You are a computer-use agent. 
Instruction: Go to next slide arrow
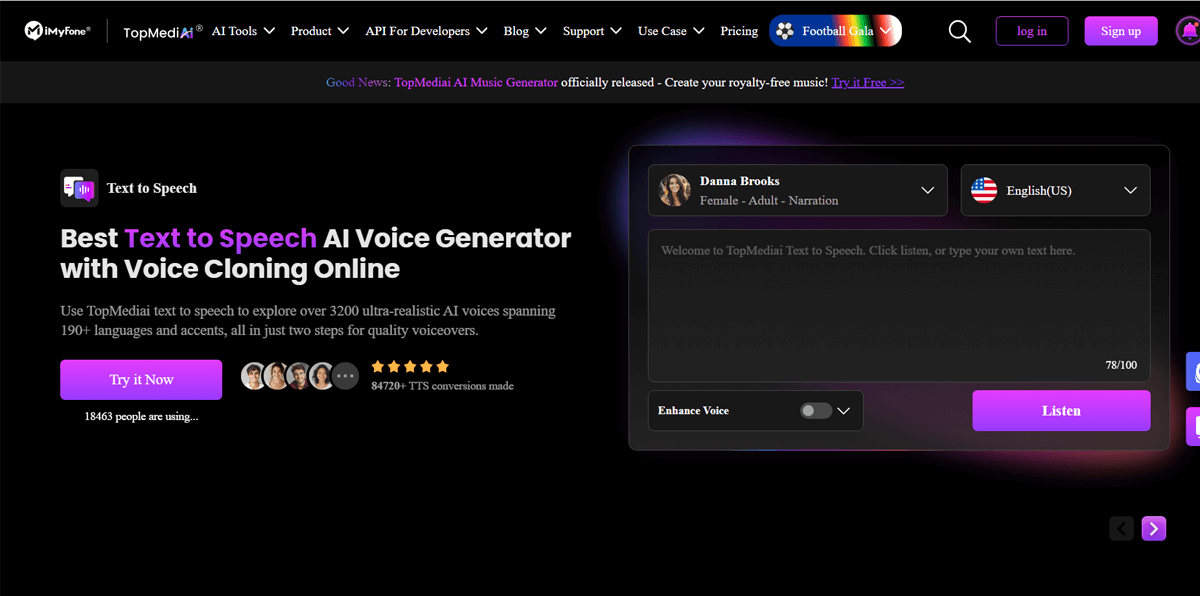[x=1154, y=528]
